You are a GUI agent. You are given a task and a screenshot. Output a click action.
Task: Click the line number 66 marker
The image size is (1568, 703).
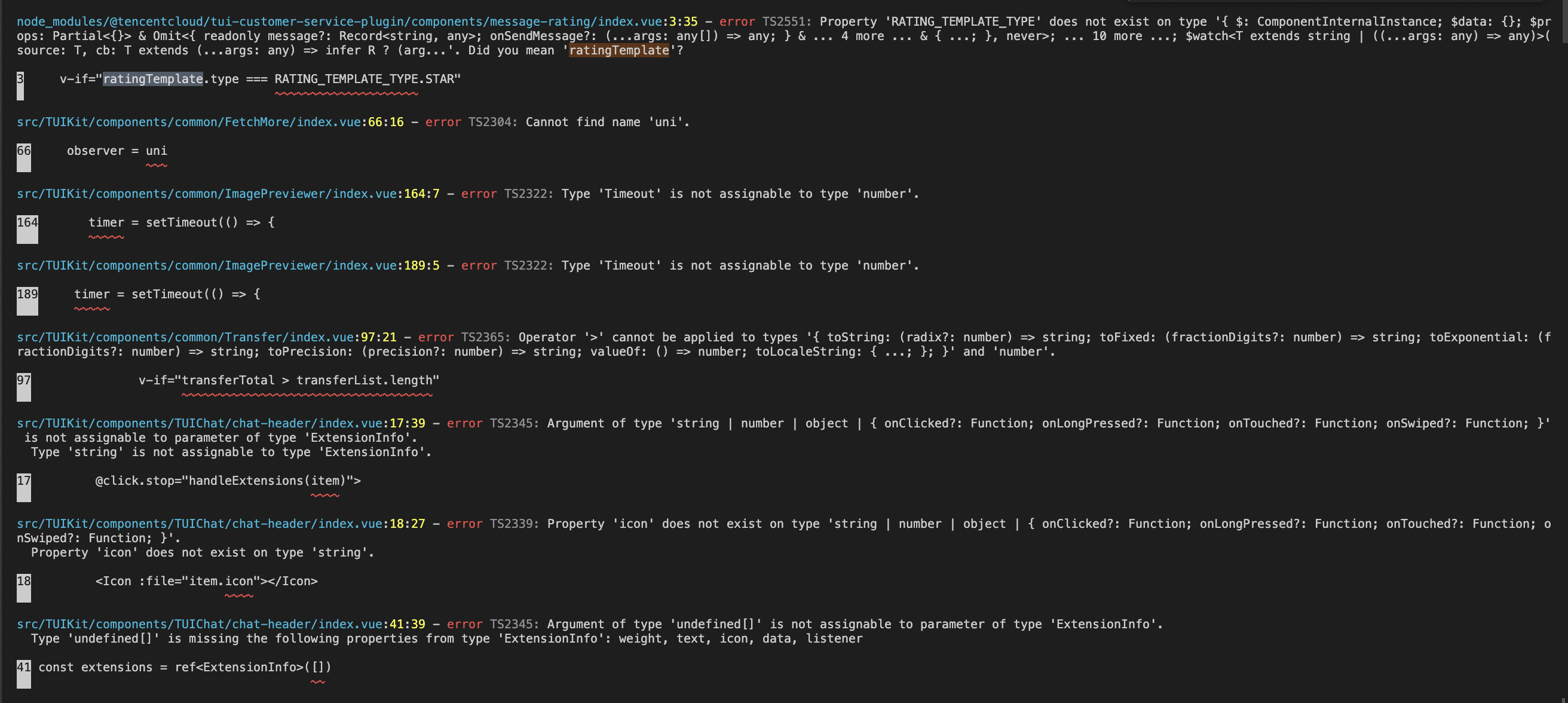(24, 157)
